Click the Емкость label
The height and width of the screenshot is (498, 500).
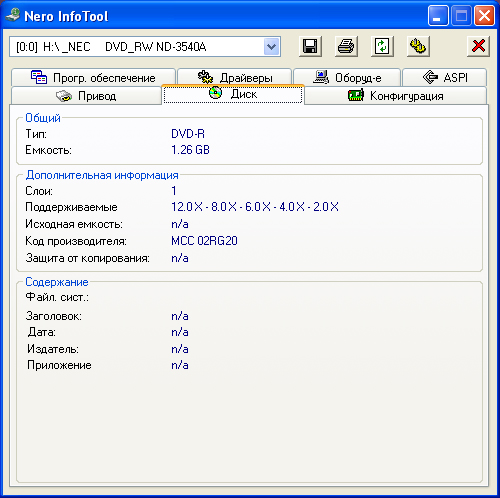pyautogui.click(x=49, y=150)
